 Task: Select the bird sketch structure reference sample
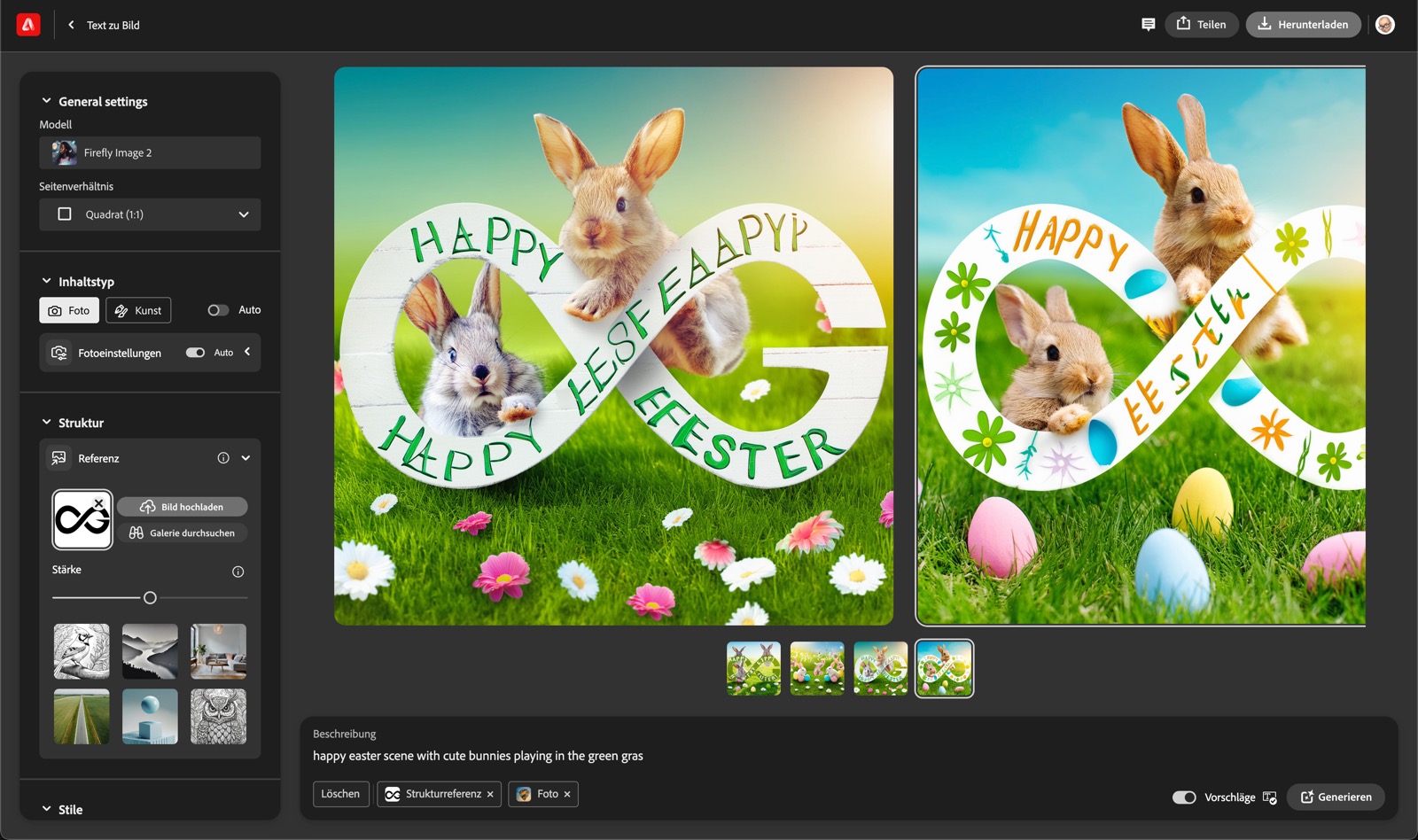(x=82, y=651)
